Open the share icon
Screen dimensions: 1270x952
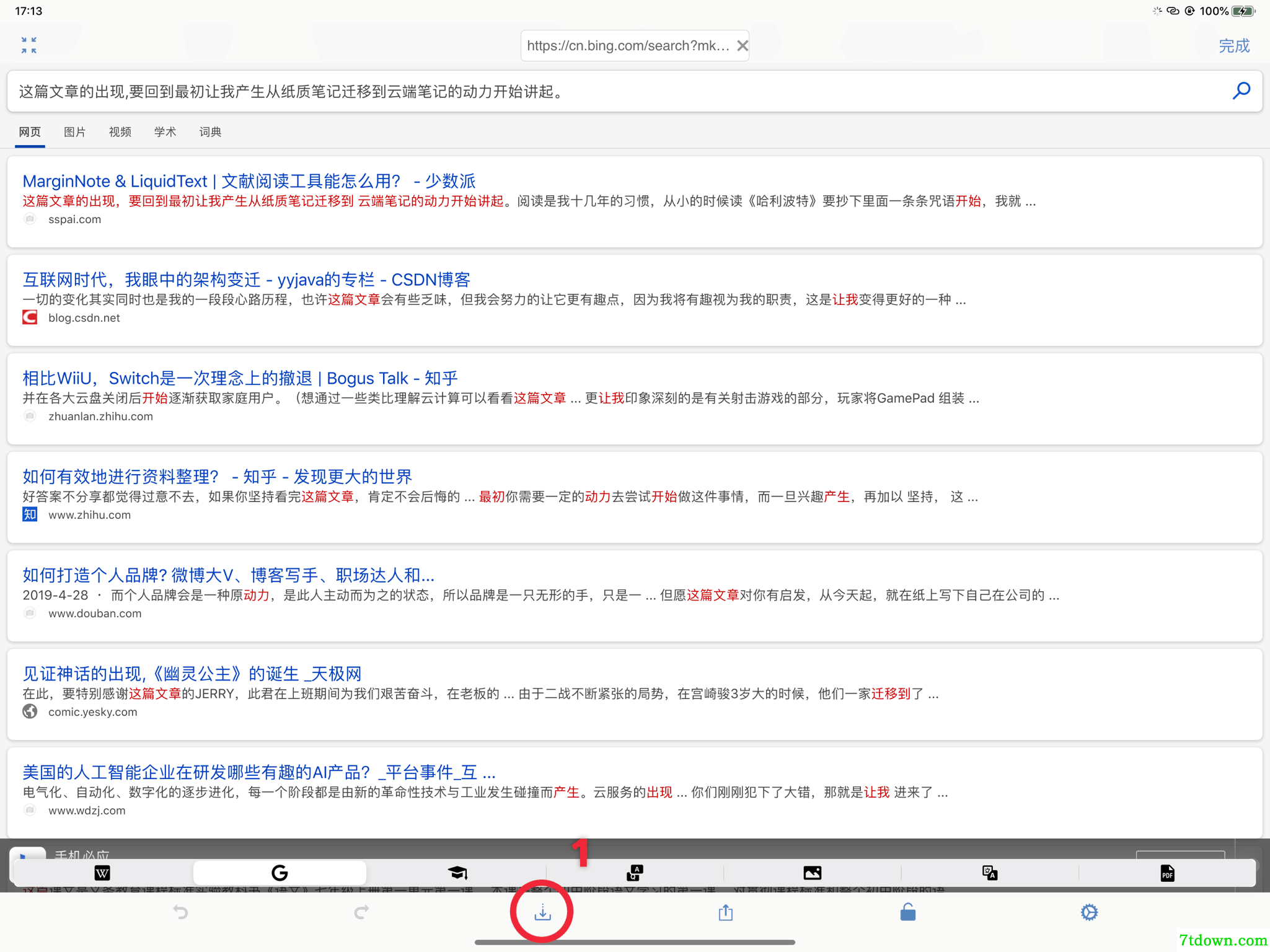[x=726, y=912]
